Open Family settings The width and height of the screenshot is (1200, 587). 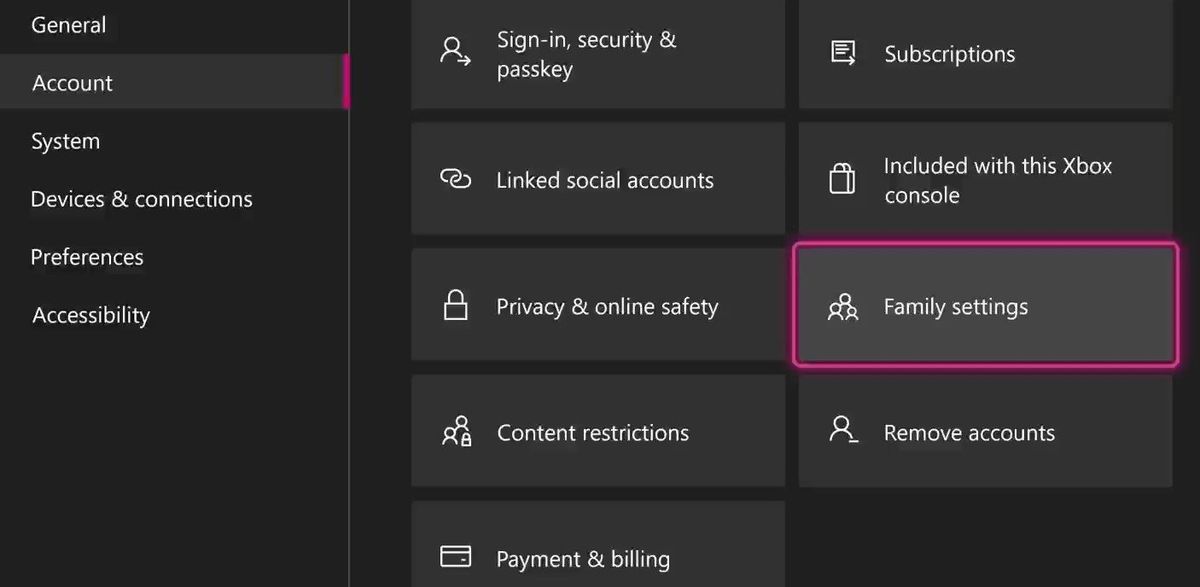[985, 306]
